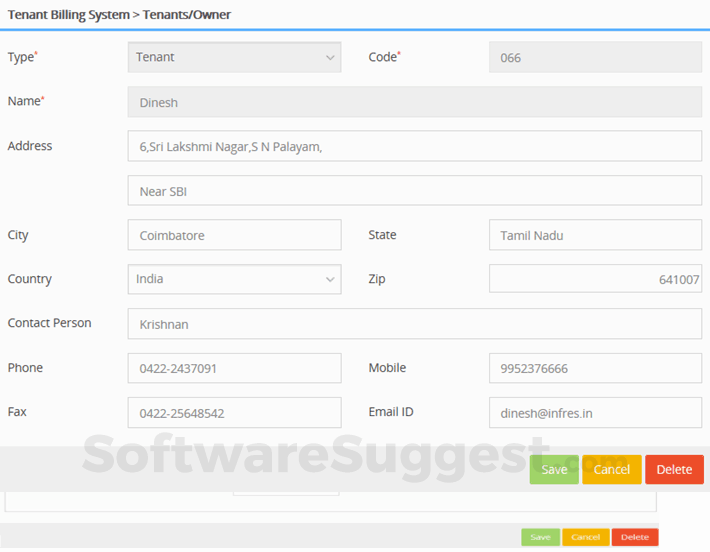Click the Type label
The height and width of the screenshot is (552, 710).
[x=21, y=58]
